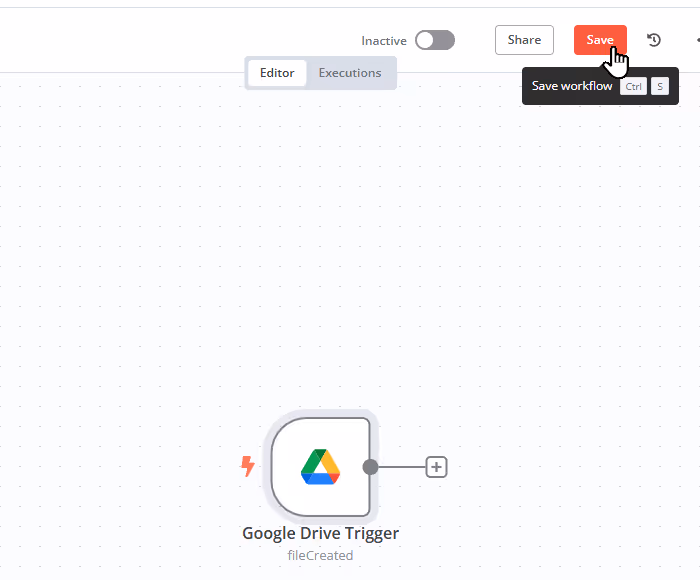
Task: Click the orange lightning trigger icon
Action: coord(247,466)
